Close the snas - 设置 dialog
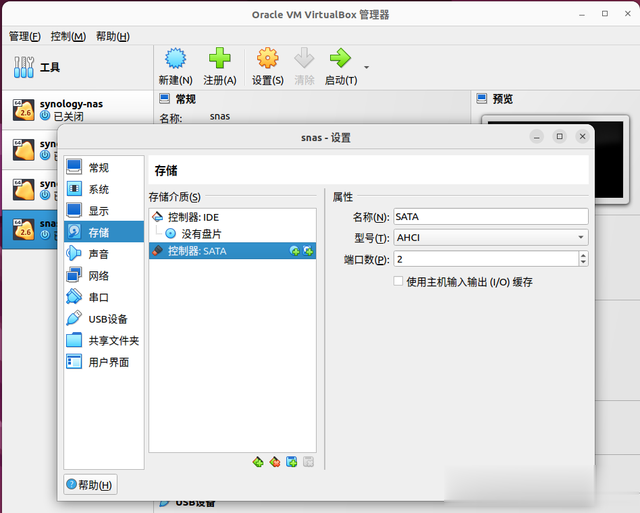This screenshot has height=513, width=640. click(x=582, y=136)
